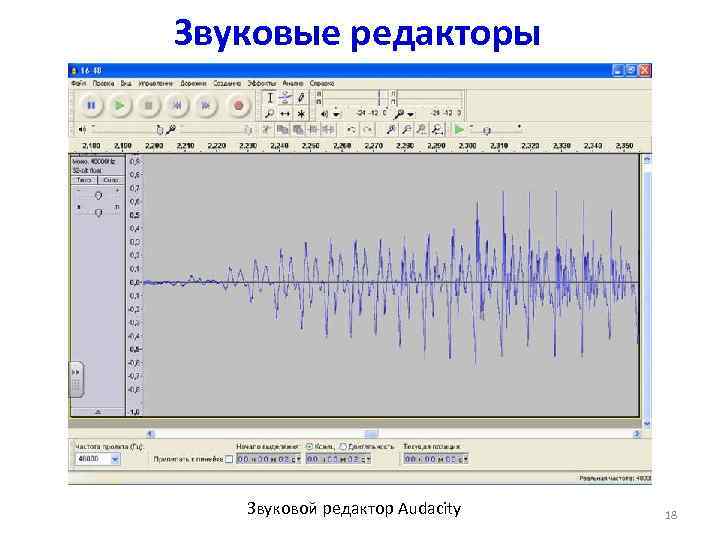Click the track pan slider knob
Image resolution: width=720 pixels, height=540 pixels.
[x=98, y=213]
